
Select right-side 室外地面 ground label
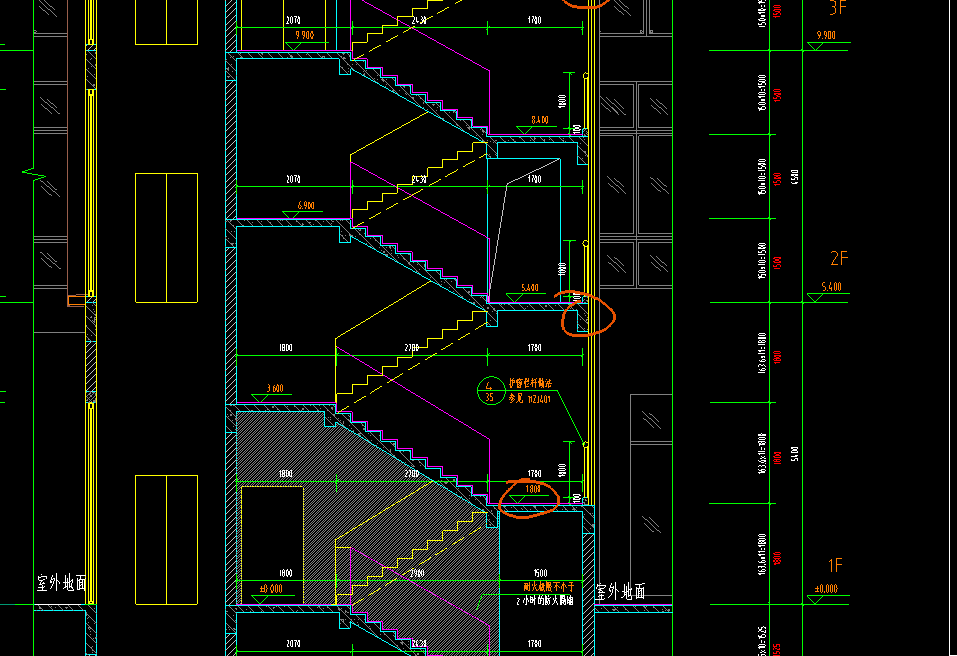click(621, 591)
